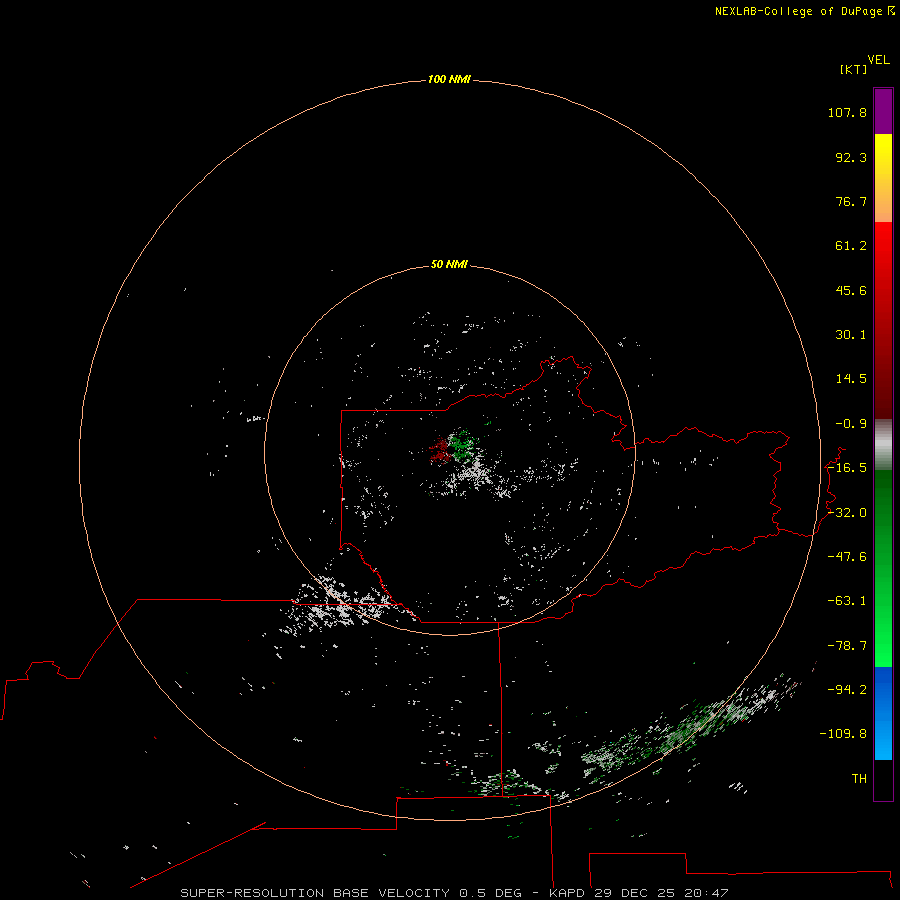The image size is (900, 900).
Task: Click the purple segment of the velocity color bar
Action: 883,111
